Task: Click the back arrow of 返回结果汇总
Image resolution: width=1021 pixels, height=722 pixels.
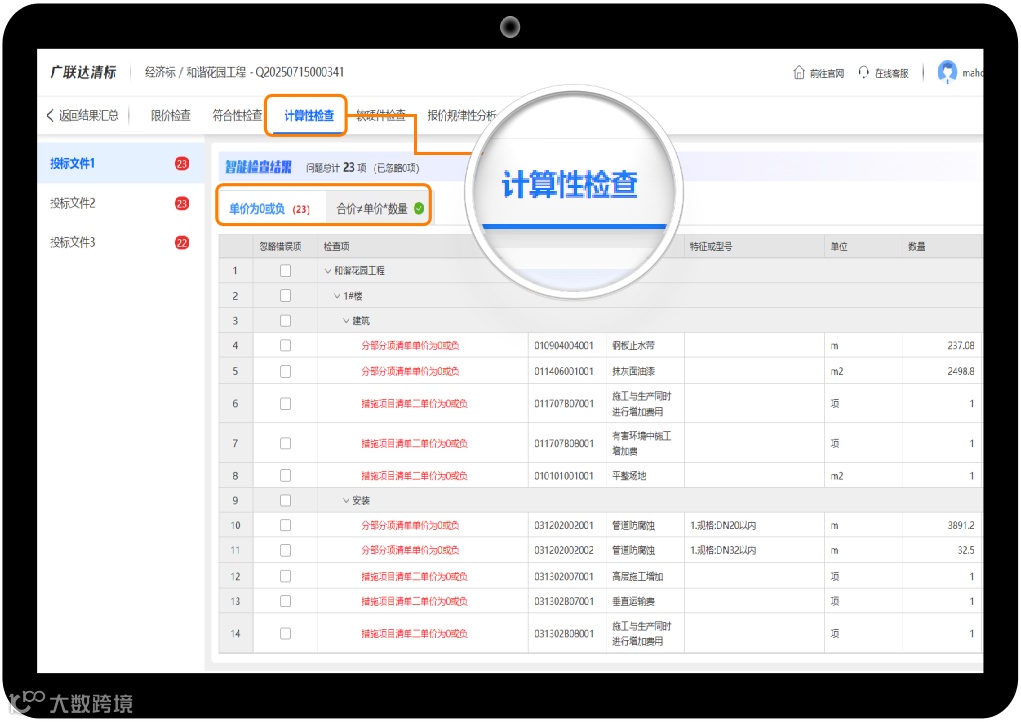Action: 50,115
